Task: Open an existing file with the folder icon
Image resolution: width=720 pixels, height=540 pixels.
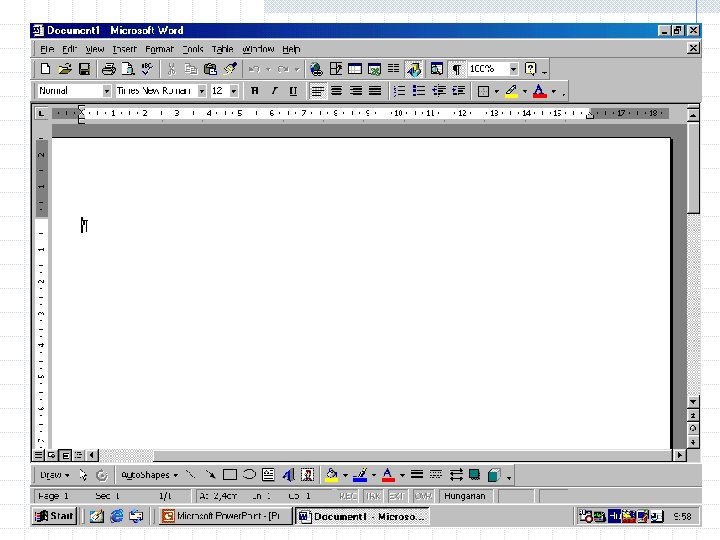Action: (x=65, y=69)
